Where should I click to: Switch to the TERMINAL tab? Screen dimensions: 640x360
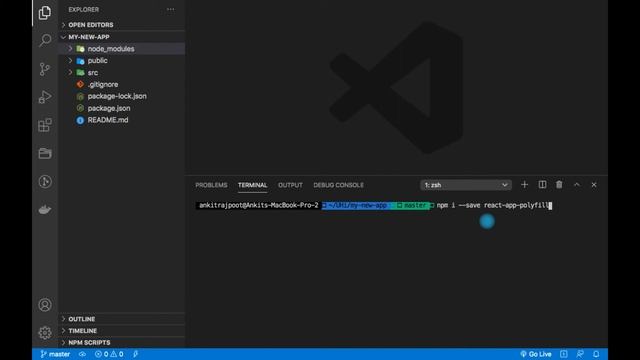253,185
